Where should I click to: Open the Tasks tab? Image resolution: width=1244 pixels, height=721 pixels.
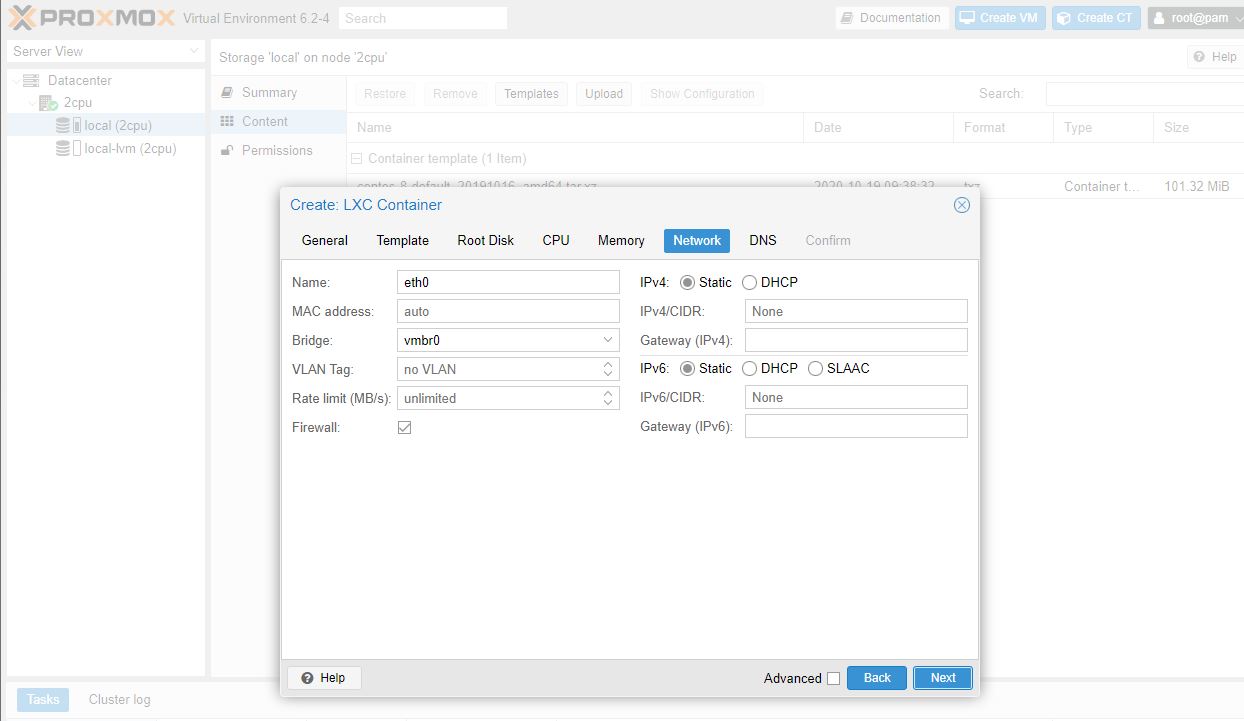(x=43, y=700)
